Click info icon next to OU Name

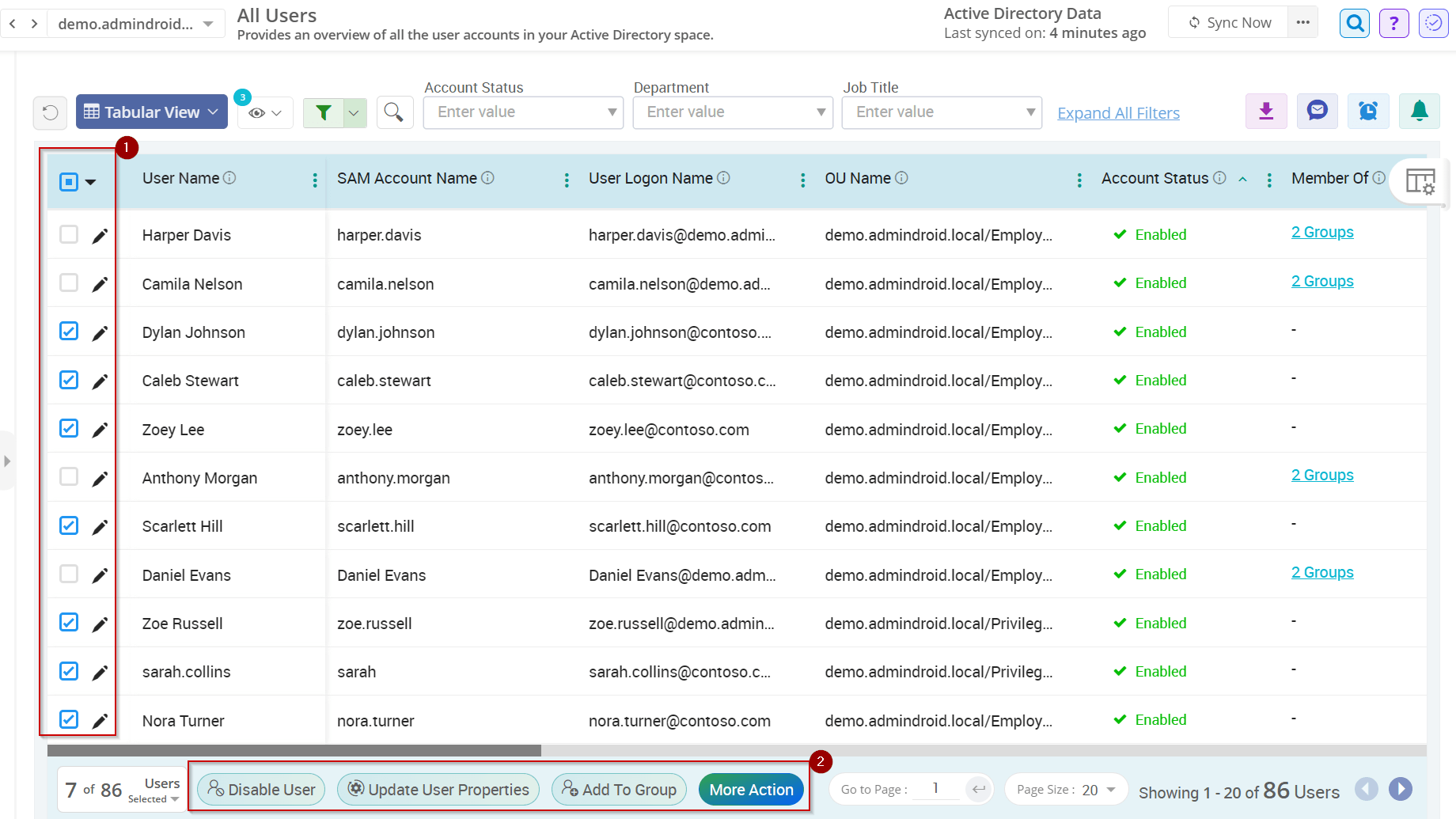(x=901, y=178)
